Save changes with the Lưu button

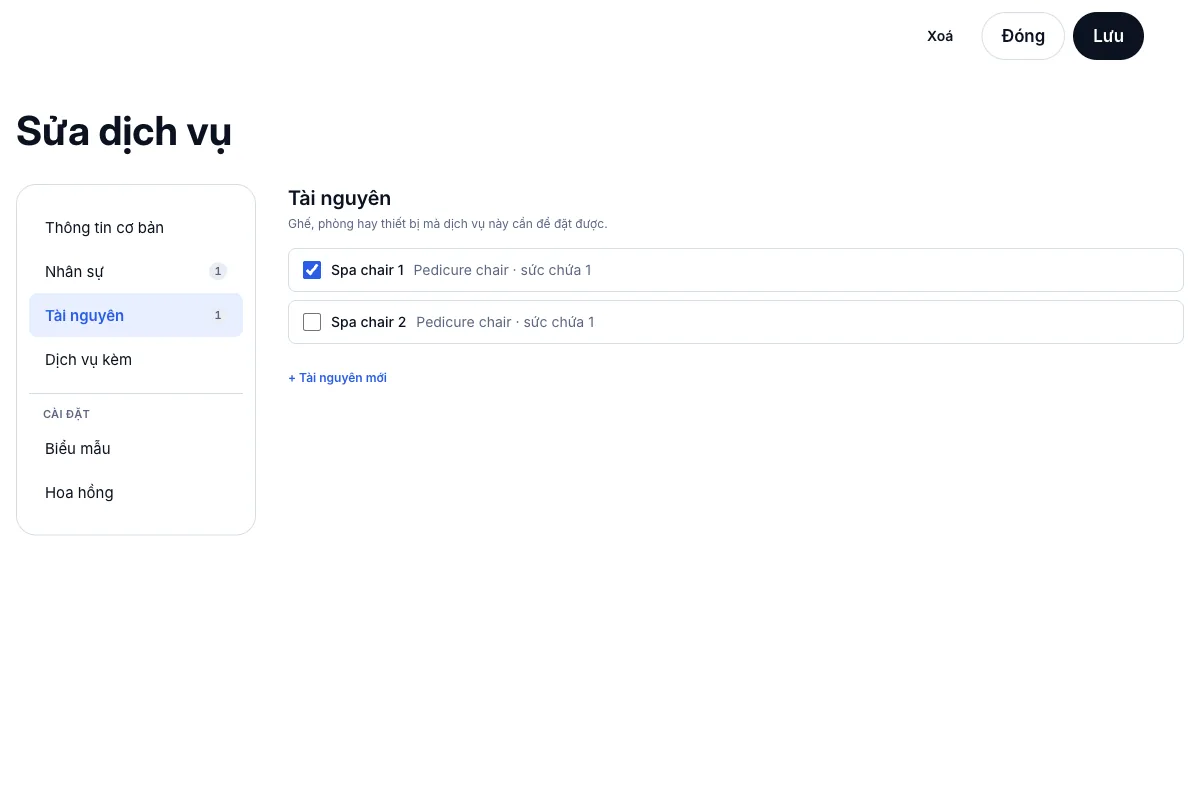pos(1108,36)
